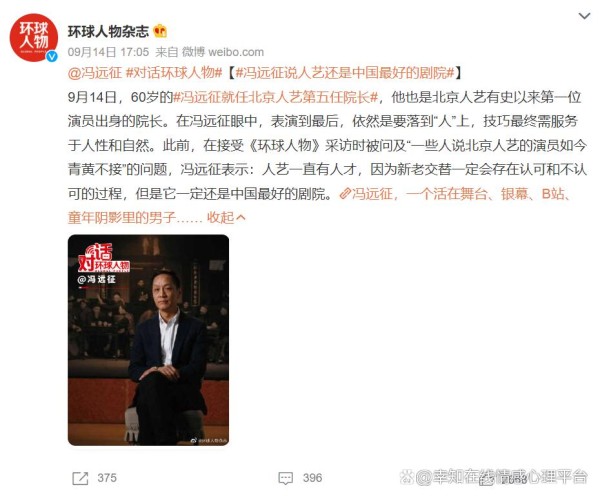Open the 环球人物 red circular avatar

[x=34, y=38]
